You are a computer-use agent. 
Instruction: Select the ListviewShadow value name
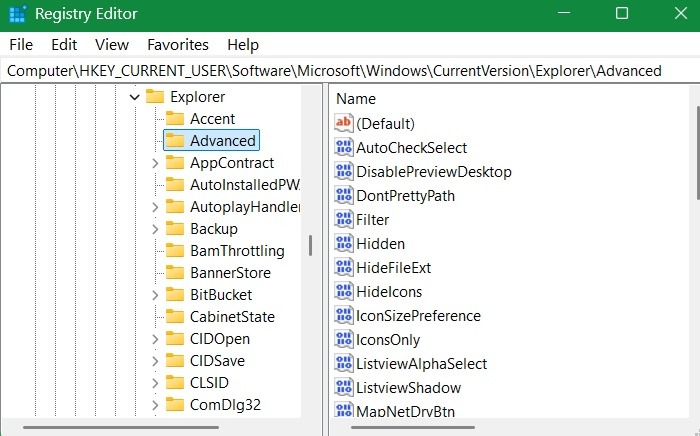[x=408, y=388]
